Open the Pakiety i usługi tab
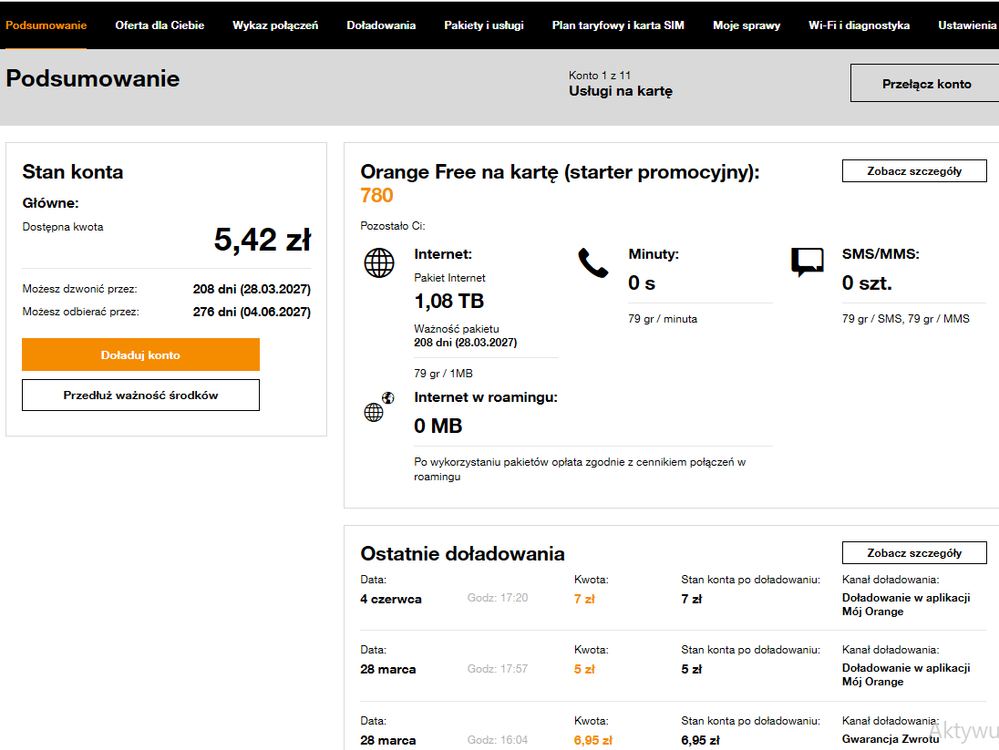This screenshot has height=750, width=999. click(x=484, y=25)
